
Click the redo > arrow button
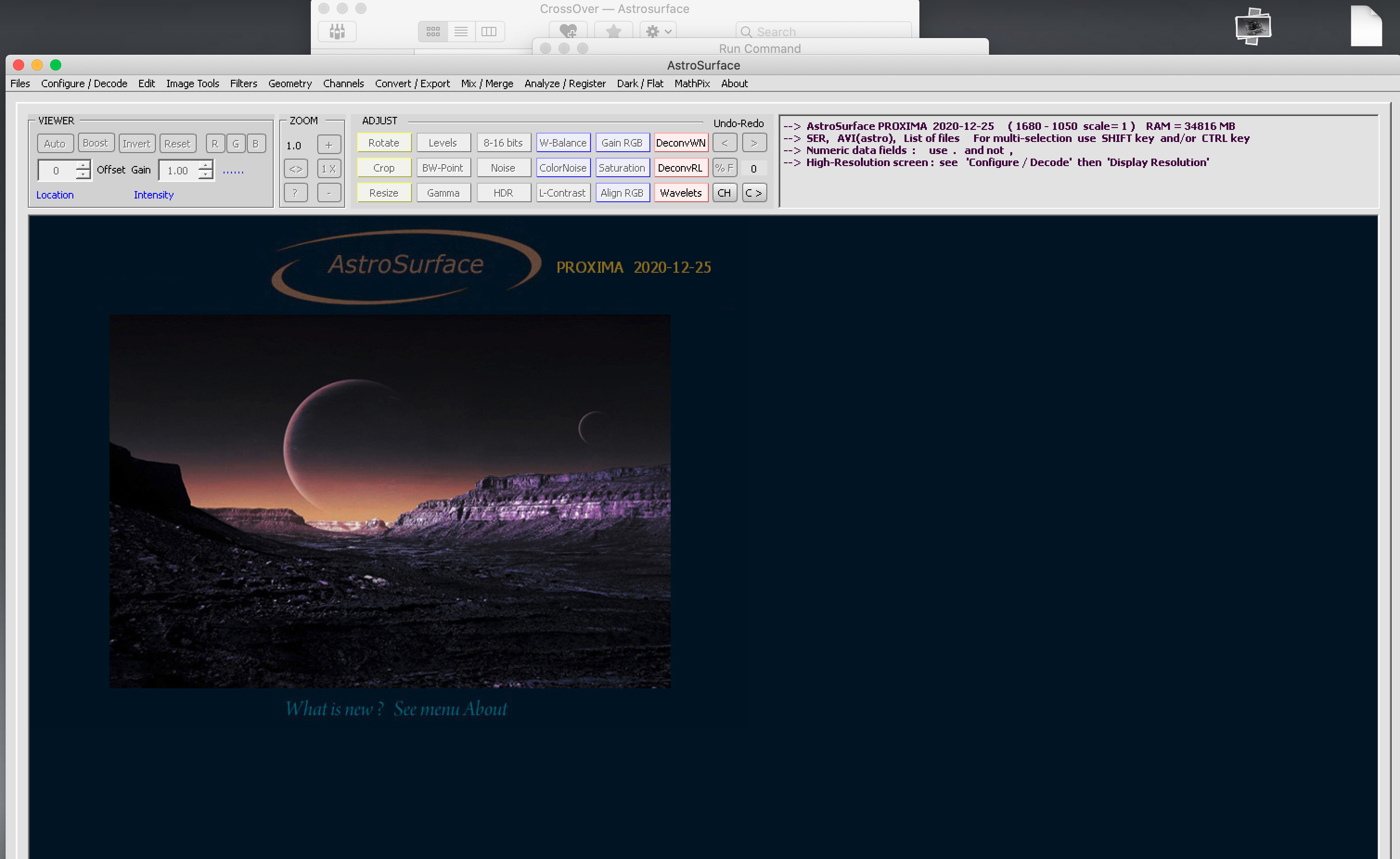point(754,142)
